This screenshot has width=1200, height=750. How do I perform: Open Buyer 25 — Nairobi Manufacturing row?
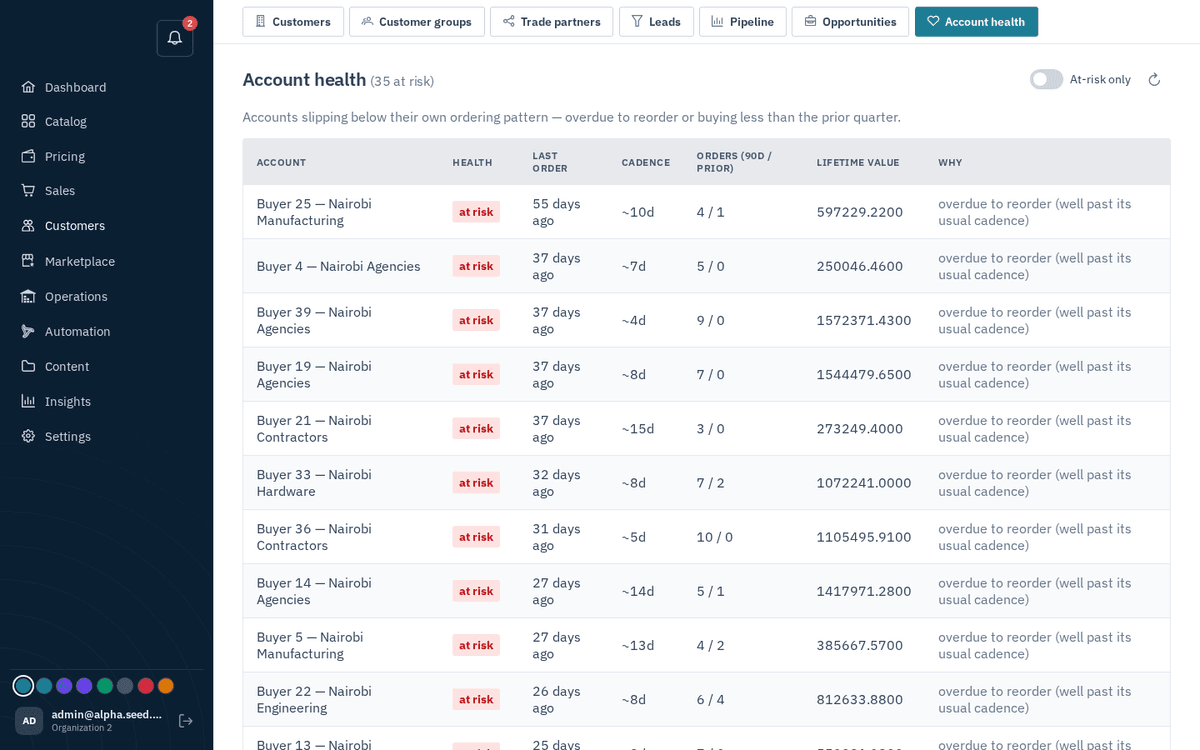[706, 212]
